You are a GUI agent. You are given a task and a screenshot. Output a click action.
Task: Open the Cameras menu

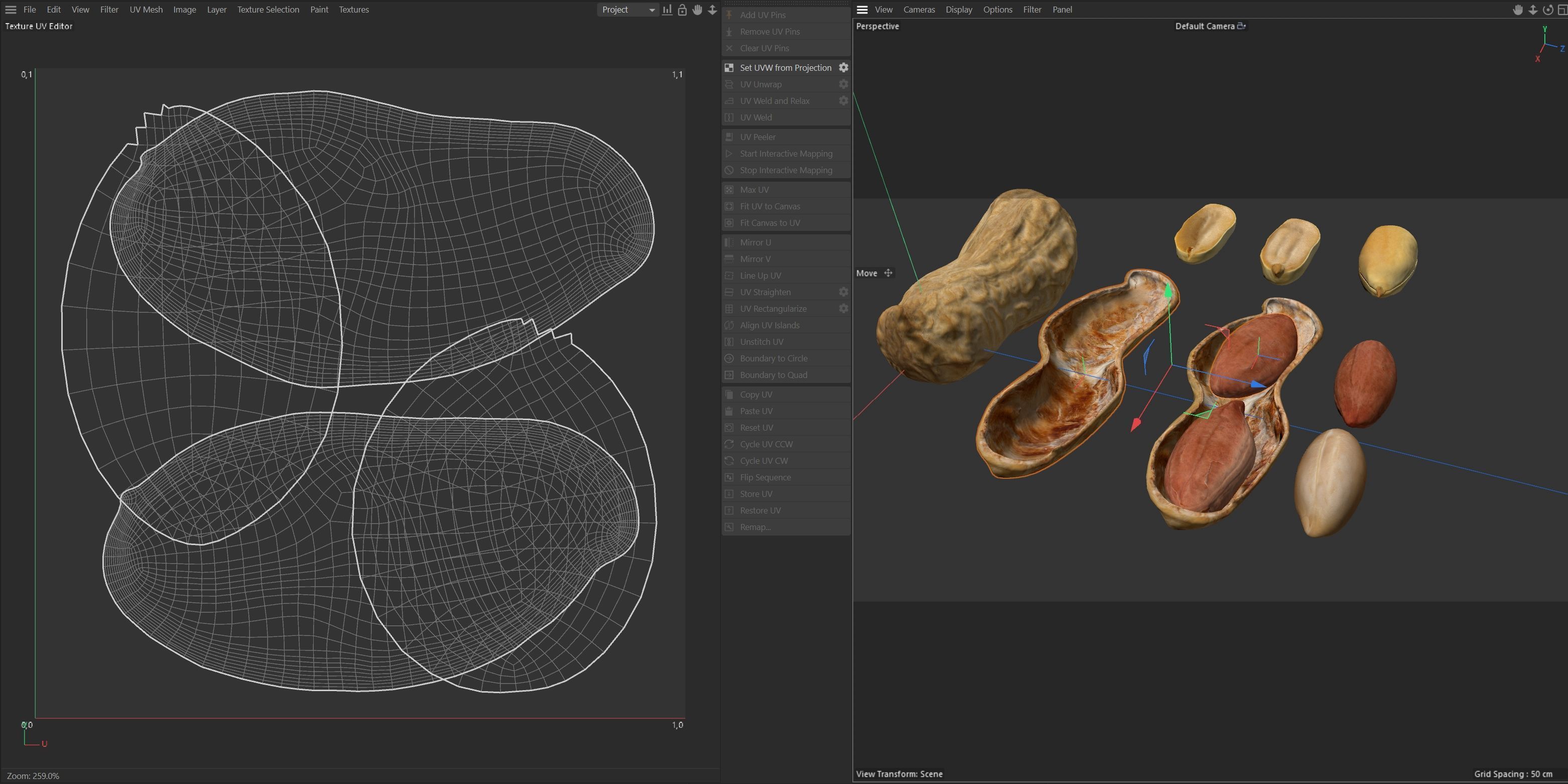(x=919, y=10)
